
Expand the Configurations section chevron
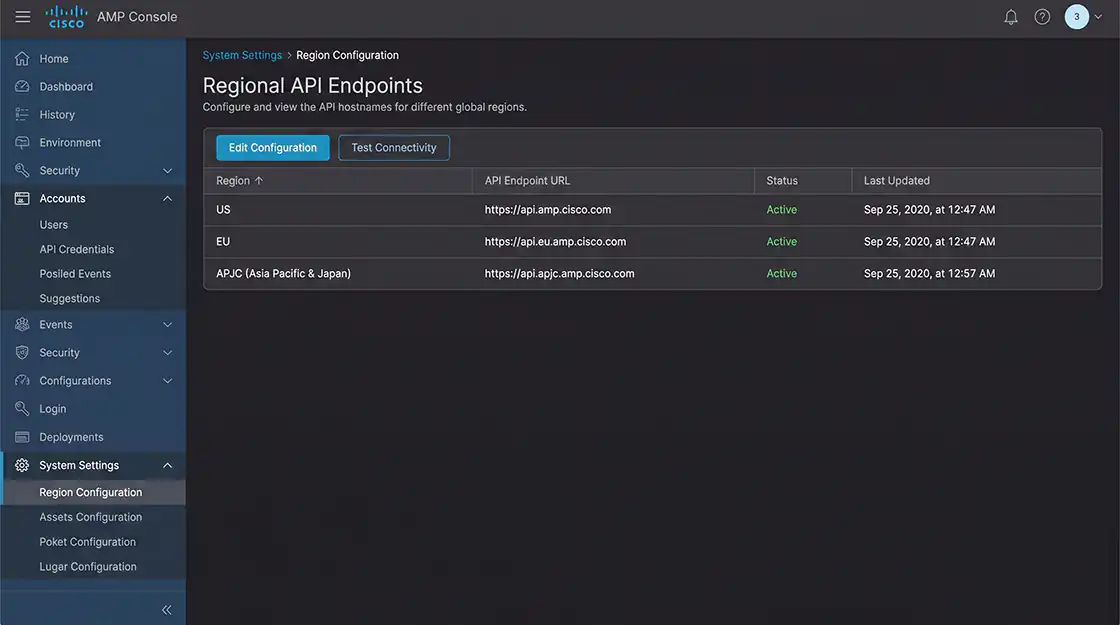click(x=167, y=381)
